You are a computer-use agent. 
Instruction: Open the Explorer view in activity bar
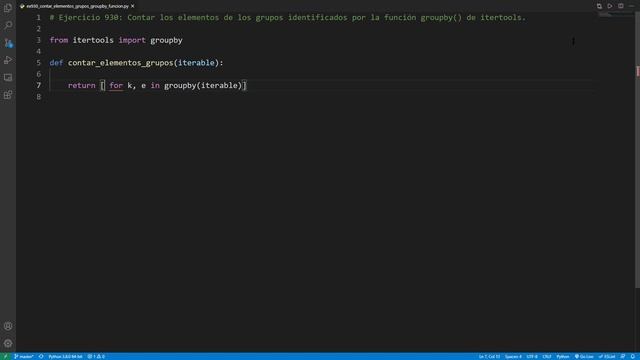coord(8,8)
